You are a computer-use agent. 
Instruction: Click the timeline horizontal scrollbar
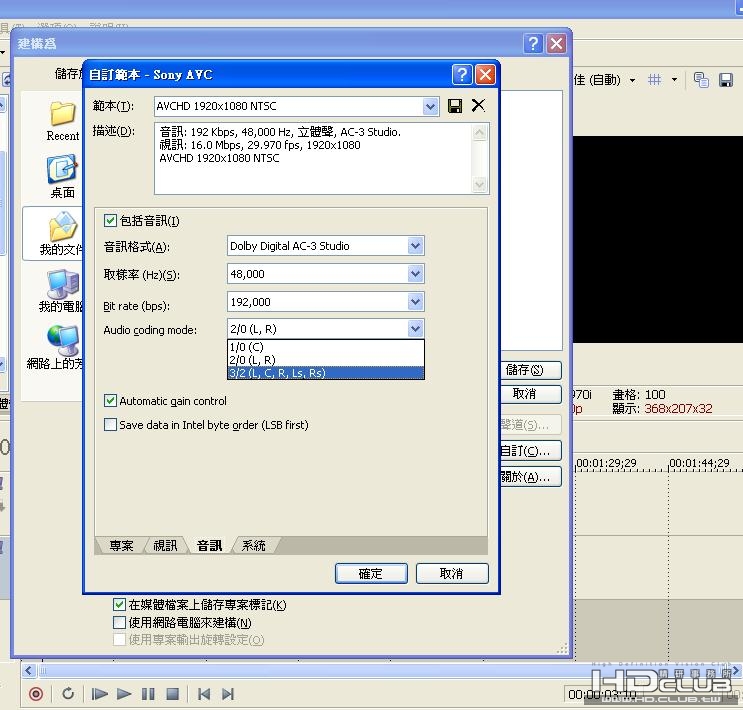(x=384, y=670)
